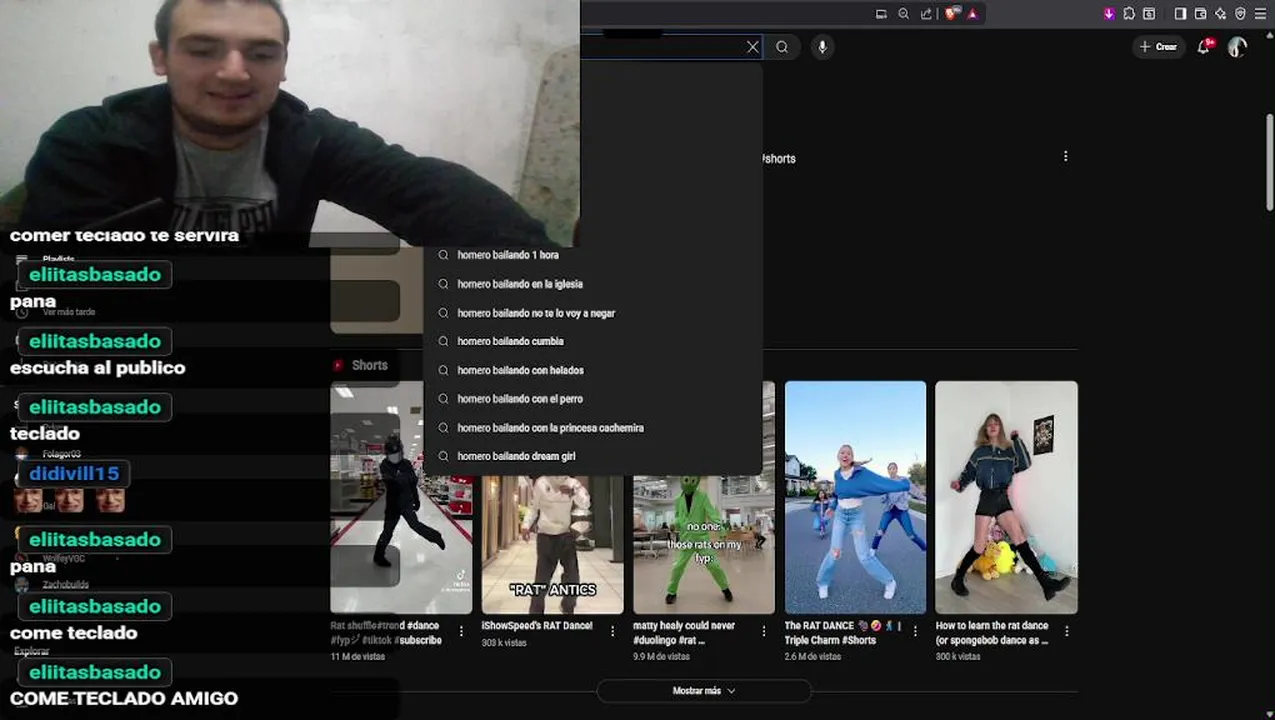The image size is (1275, 720).
Task: Click '300 k vistas' view count
Action: pyautogui.click(x=959, y=657)
